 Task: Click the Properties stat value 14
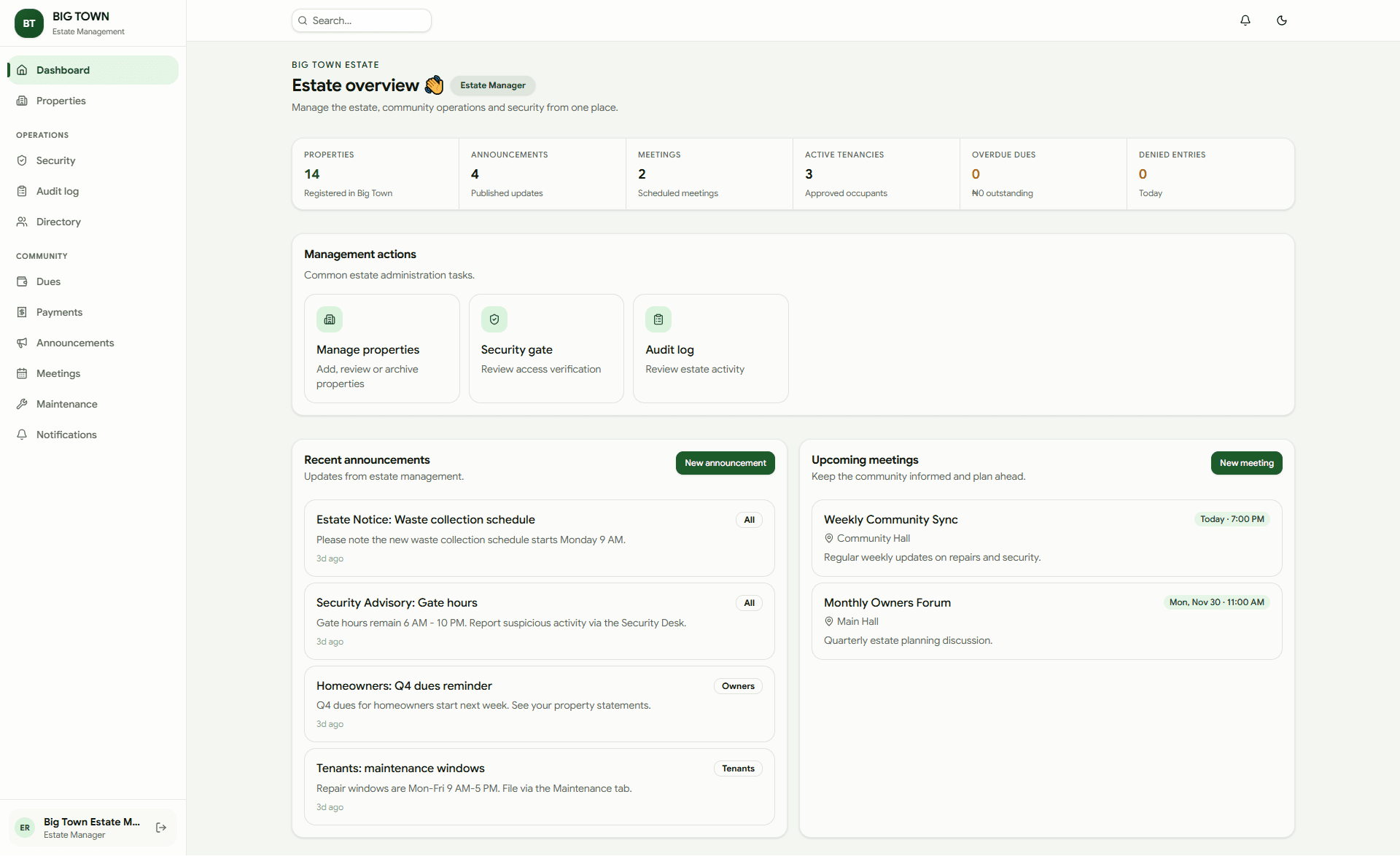(x=312, y=174)
